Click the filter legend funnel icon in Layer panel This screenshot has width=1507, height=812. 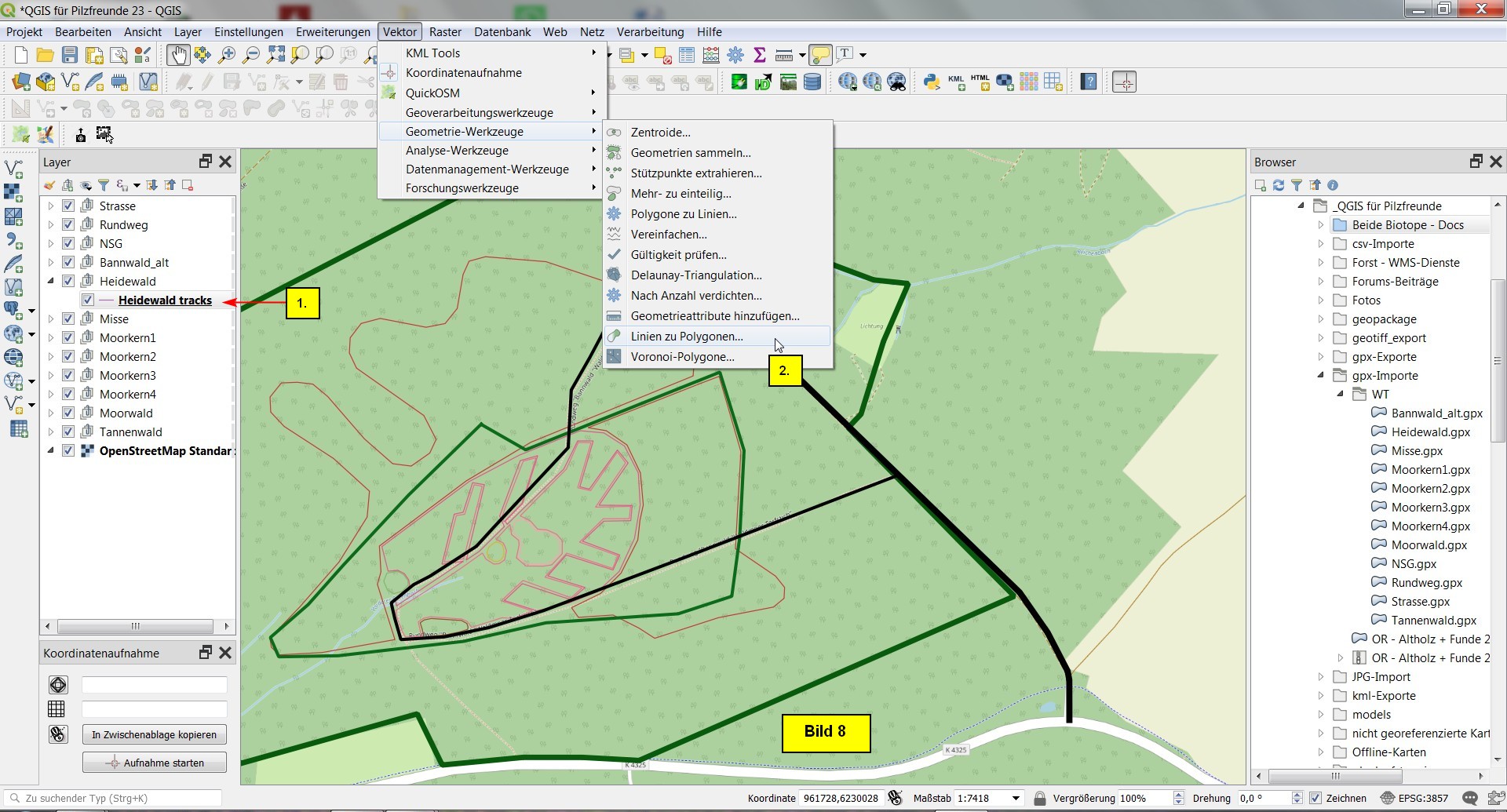coord(104,186)
